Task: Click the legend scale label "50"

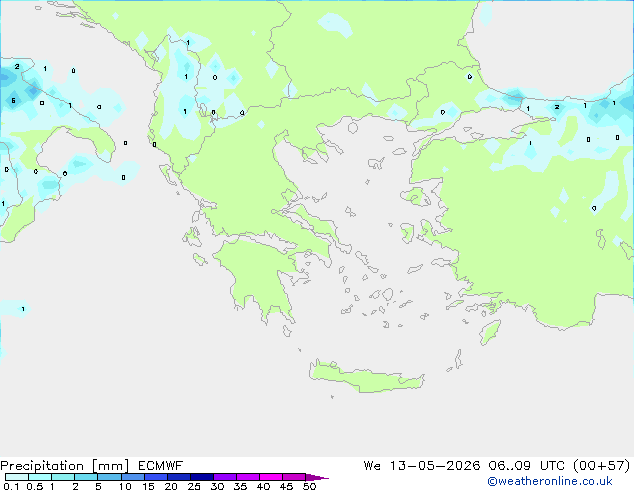Action: (x=309, y=486)
